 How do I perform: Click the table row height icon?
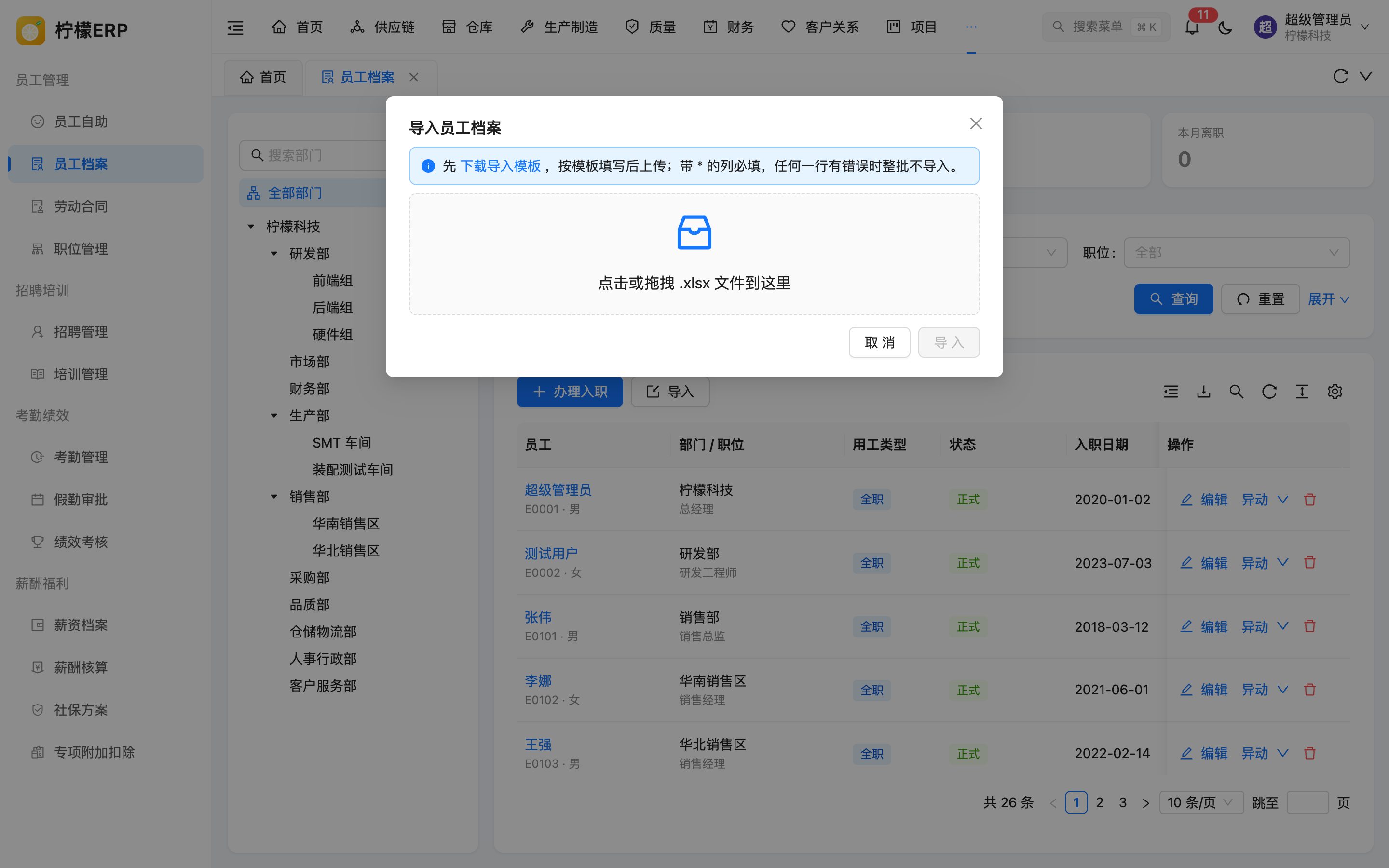click(1302, 392)
